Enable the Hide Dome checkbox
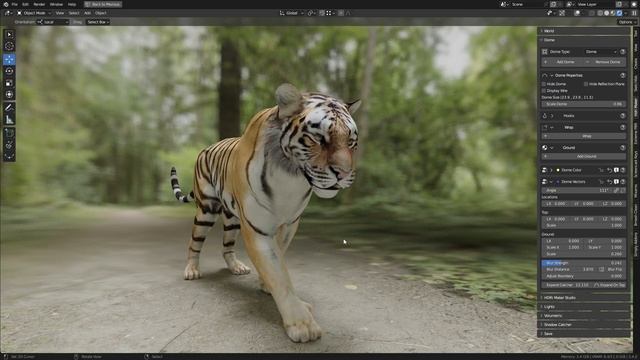Image resolution: width=640 pixels, height=360 pixels. pos(544,84)
